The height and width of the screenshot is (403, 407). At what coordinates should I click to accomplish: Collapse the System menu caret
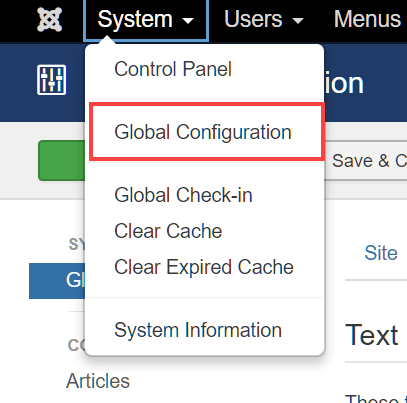tap(188, 21)
